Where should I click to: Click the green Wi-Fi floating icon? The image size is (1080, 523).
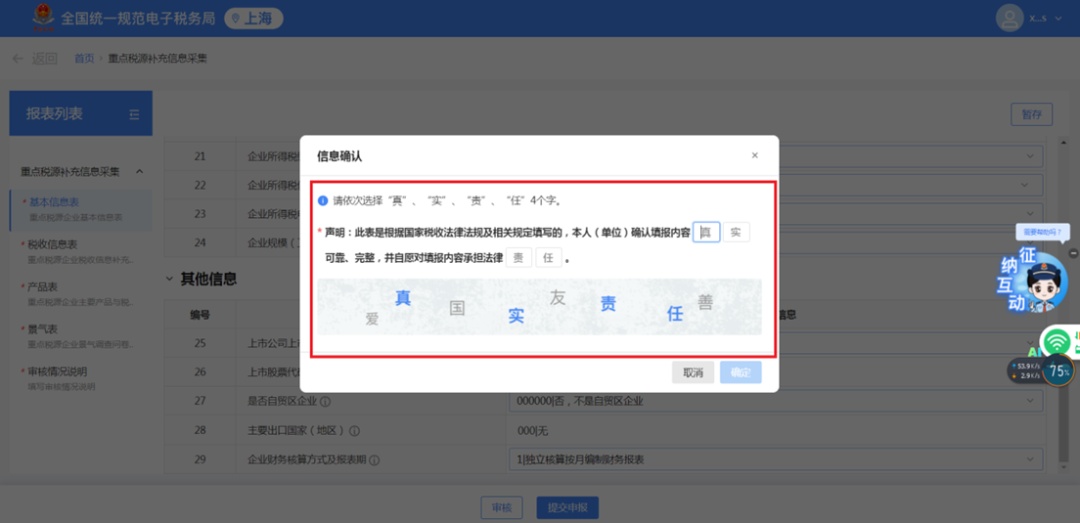(x=1058, y=341)
